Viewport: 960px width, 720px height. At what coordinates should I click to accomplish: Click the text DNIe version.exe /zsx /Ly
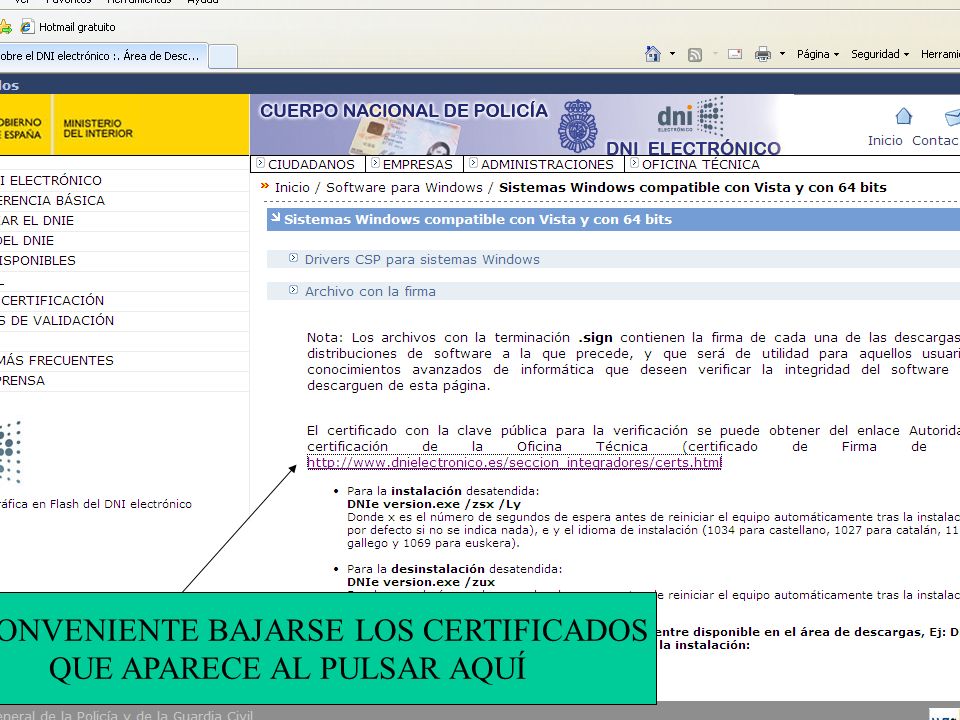434,504
